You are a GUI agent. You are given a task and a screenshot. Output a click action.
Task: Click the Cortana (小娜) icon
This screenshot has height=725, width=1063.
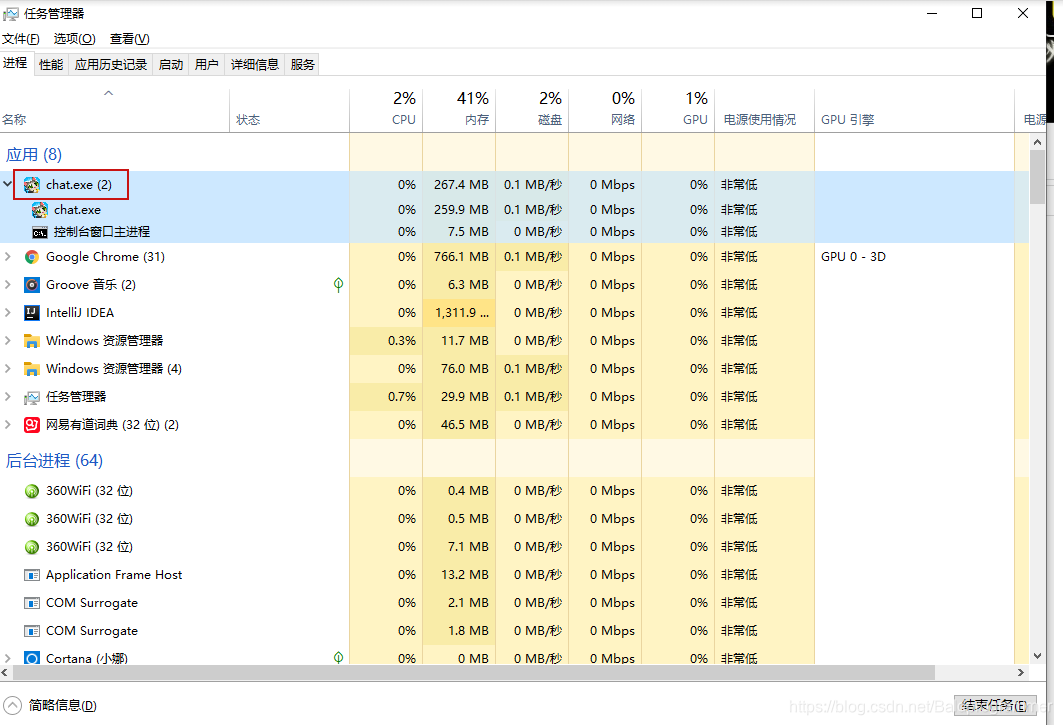[32, 658]
